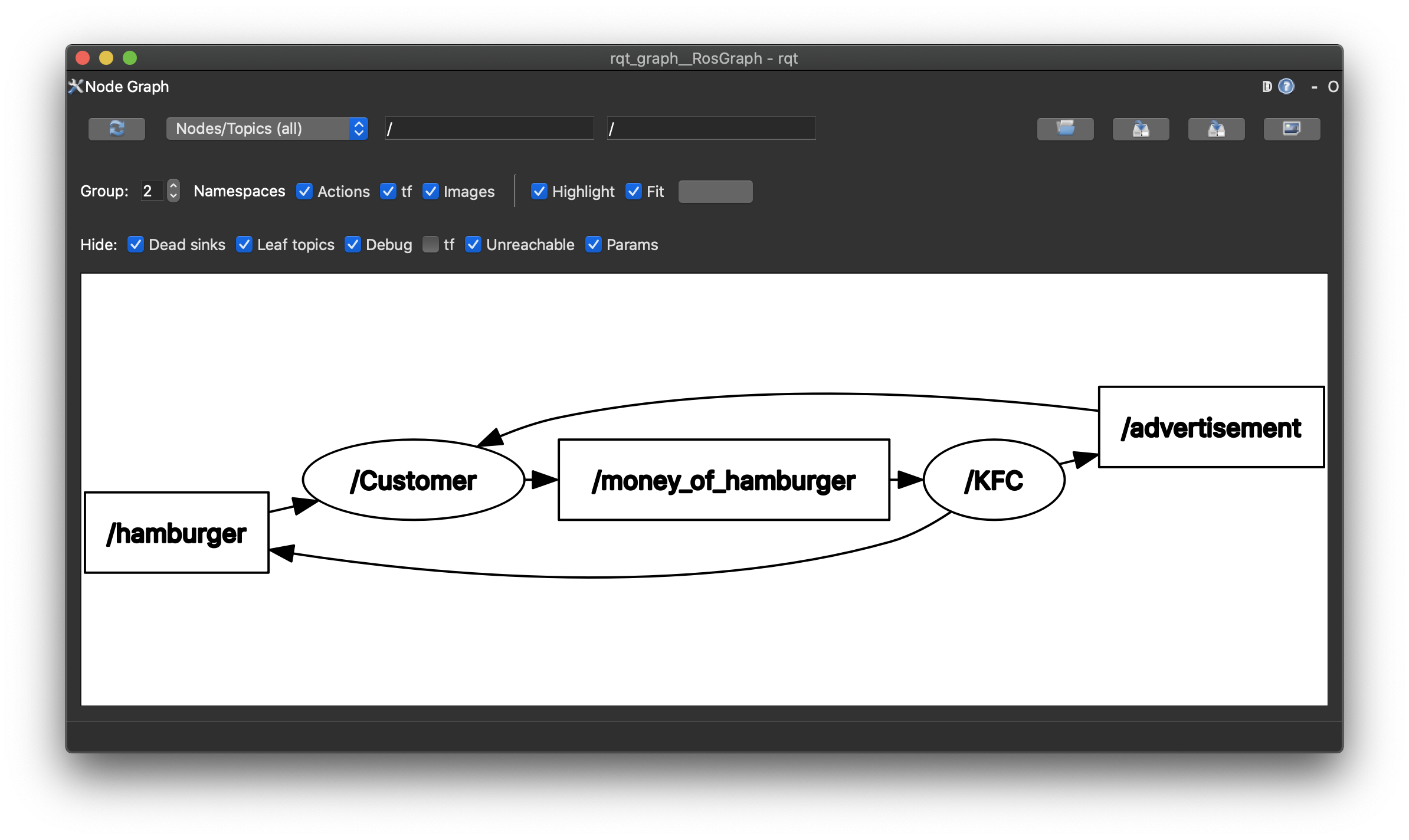Uncheck the Dead sinks hide option
This screenshot has height=840, width=1409.
pos(136,244)
